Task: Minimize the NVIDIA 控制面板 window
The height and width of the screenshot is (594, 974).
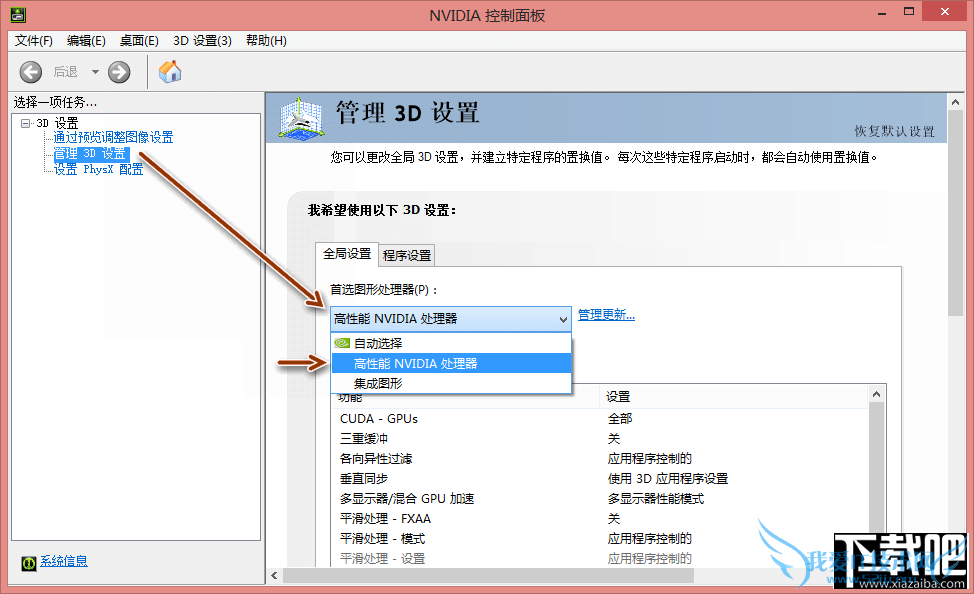Action: click(881, 12)
